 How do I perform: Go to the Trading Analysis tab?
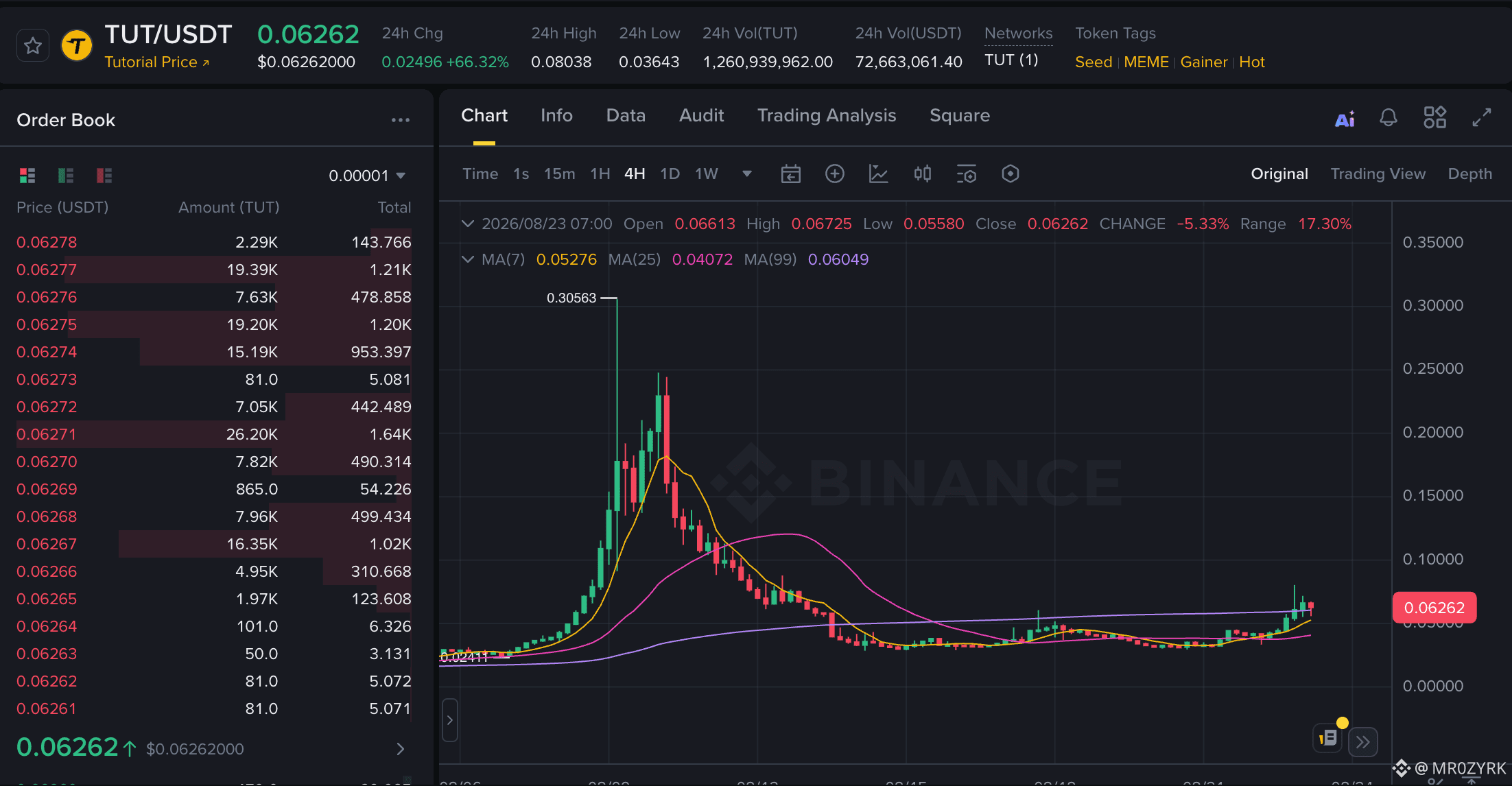click(827, 116)
